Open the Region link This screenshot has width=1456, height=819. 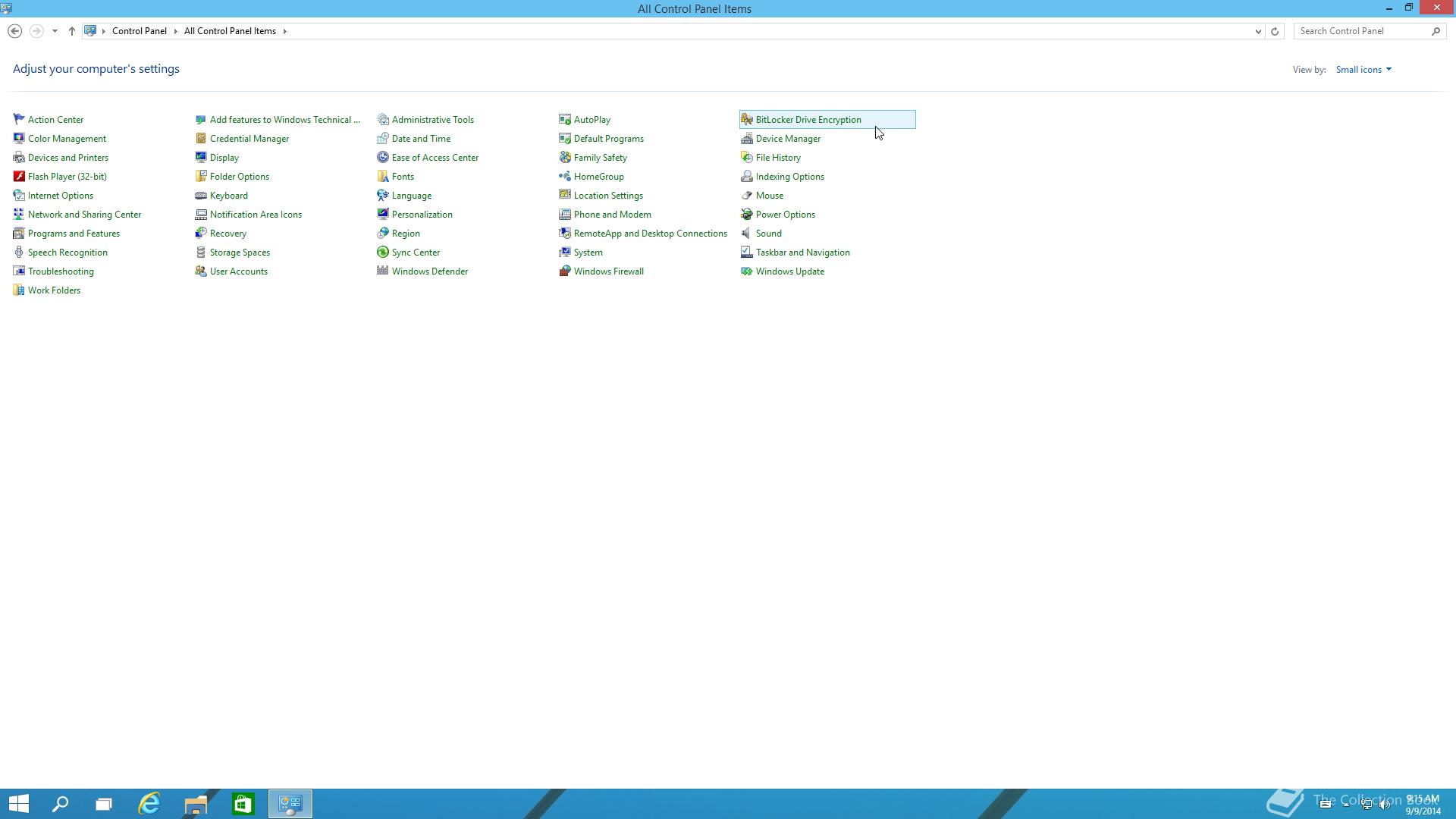click(406, 233)
